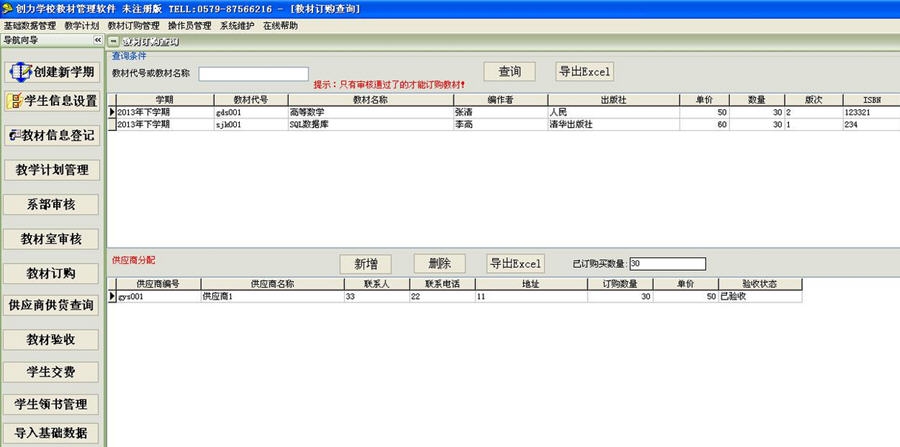Click 新增 to add supplier
This screenshot has height=447, width=900.
click(366, 264)
